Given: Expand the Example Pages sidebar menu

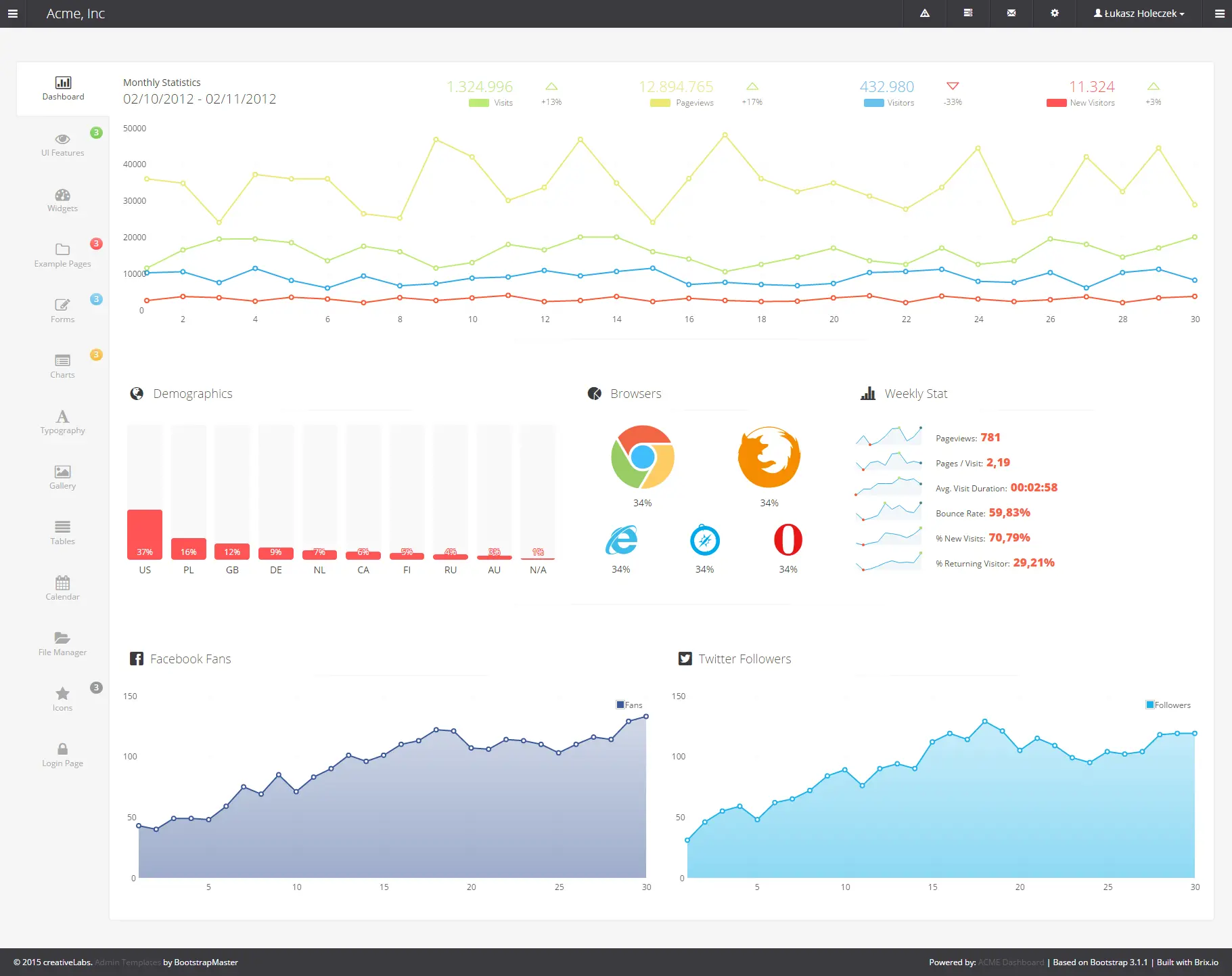Looking at the screenshot, I should (63, 256).
